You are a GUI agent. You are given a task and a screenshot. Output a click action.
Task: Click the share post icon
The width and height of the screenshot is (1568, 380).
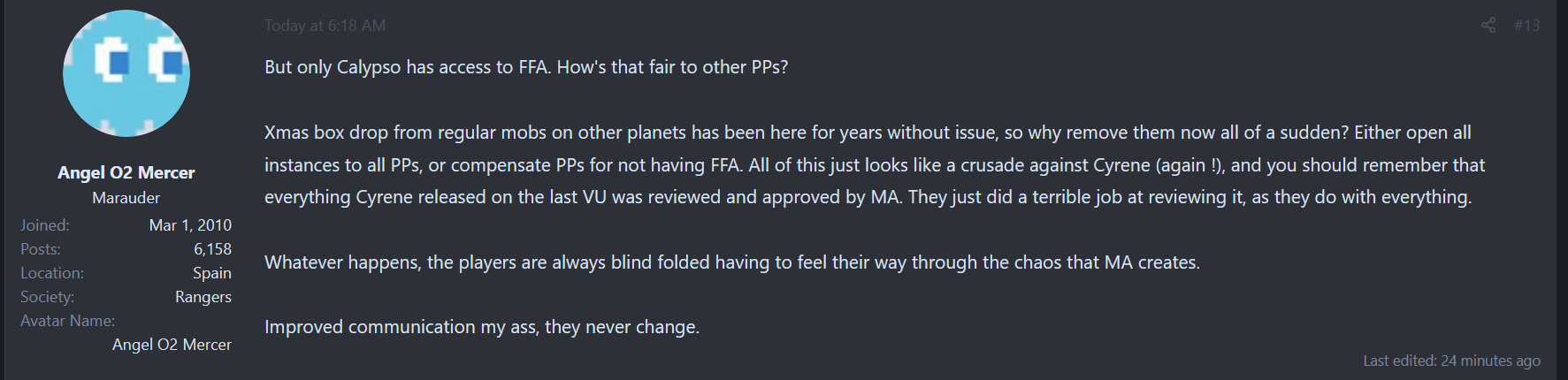point(1488,26)
